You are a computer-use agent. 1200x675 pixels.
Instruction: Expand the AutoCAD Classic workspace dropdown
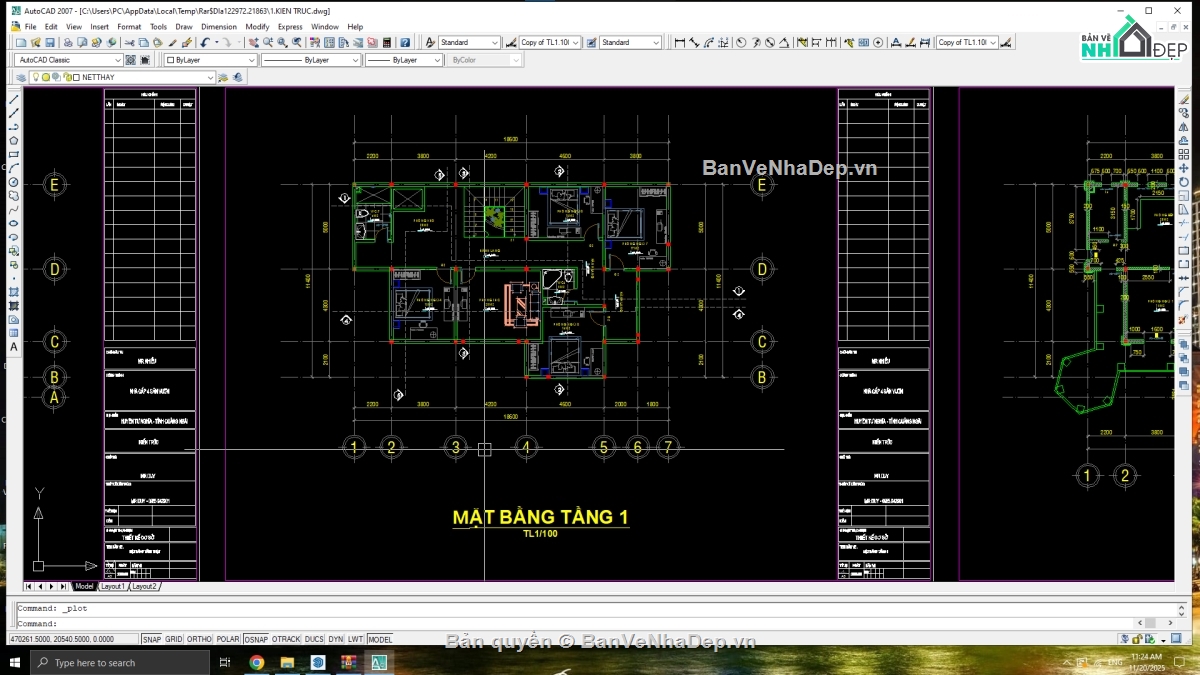pyautogui.click(x=69, y=60)
